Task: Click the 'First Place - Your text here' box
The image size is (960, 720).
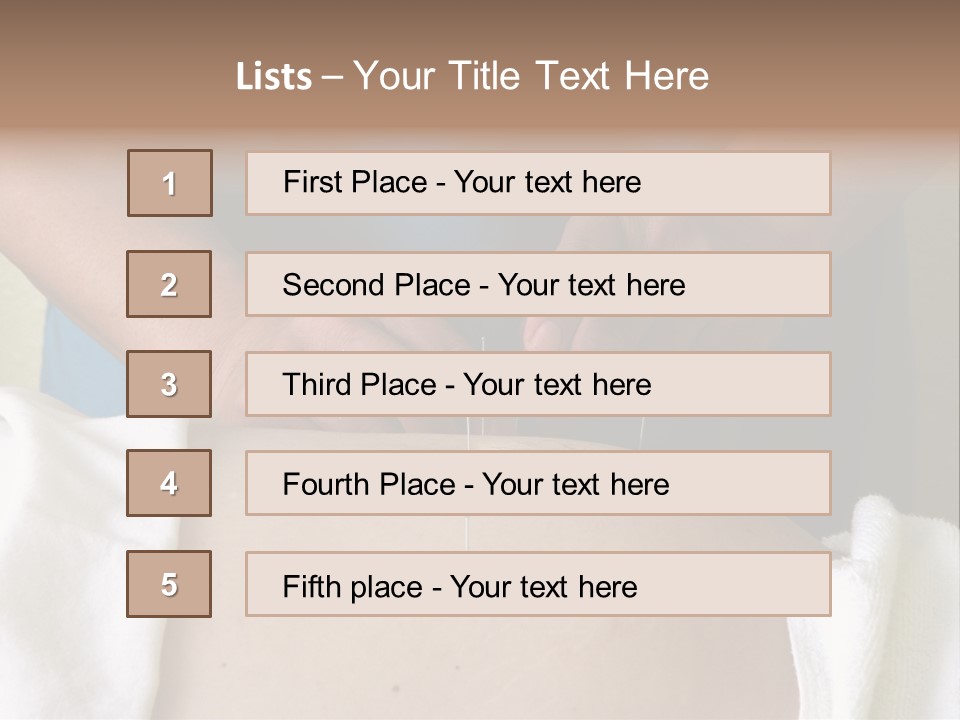Action: (538, 183)
